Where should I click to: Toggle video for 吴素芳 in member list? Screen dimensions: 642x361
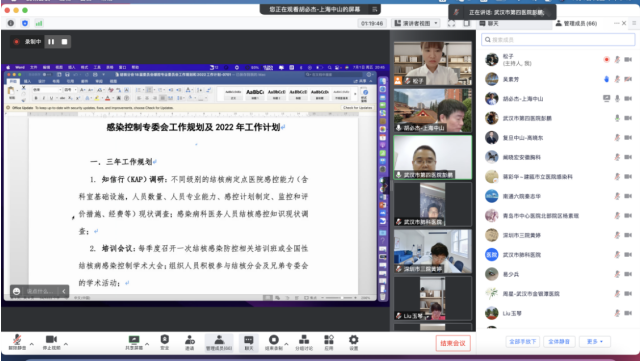pos(628,79)
